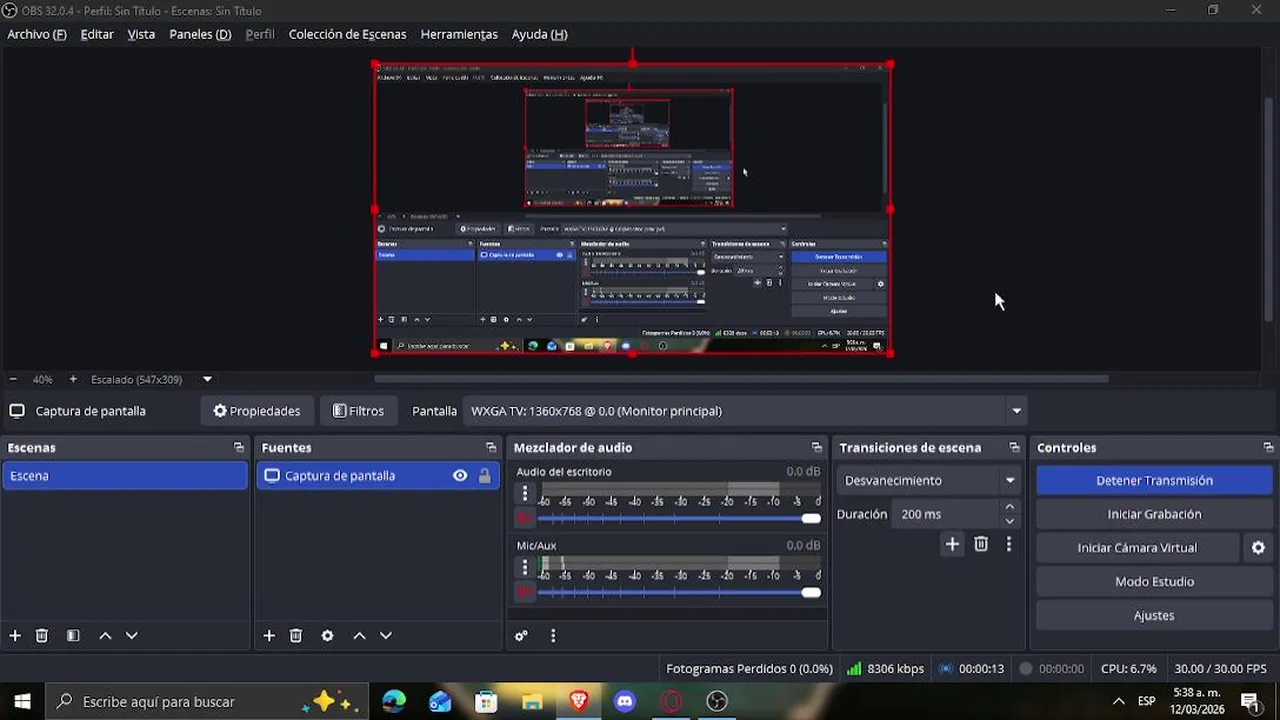Open File Explorer from the taskbar

coord(532,702)
